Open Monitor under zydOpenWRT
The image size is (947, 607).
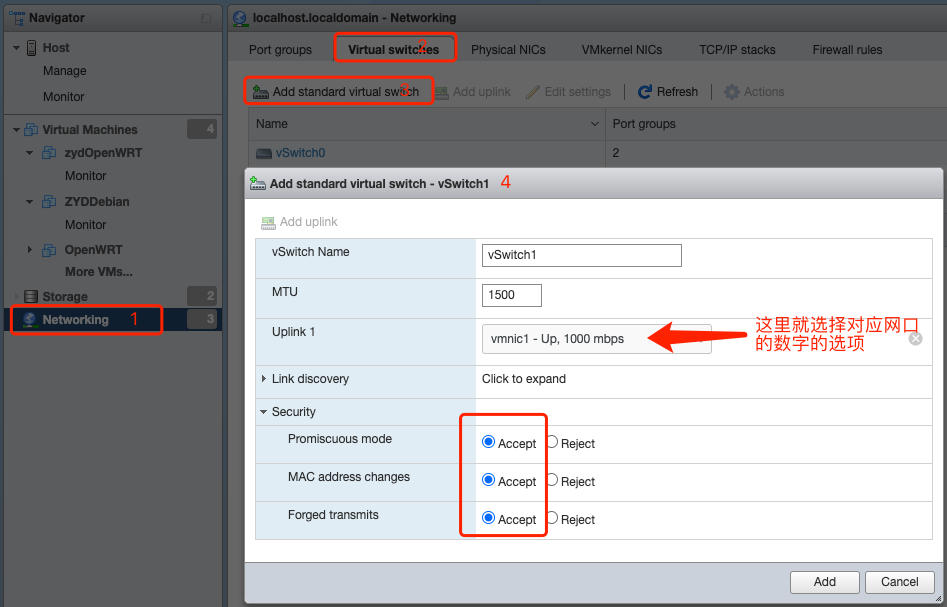click(86, 176)
